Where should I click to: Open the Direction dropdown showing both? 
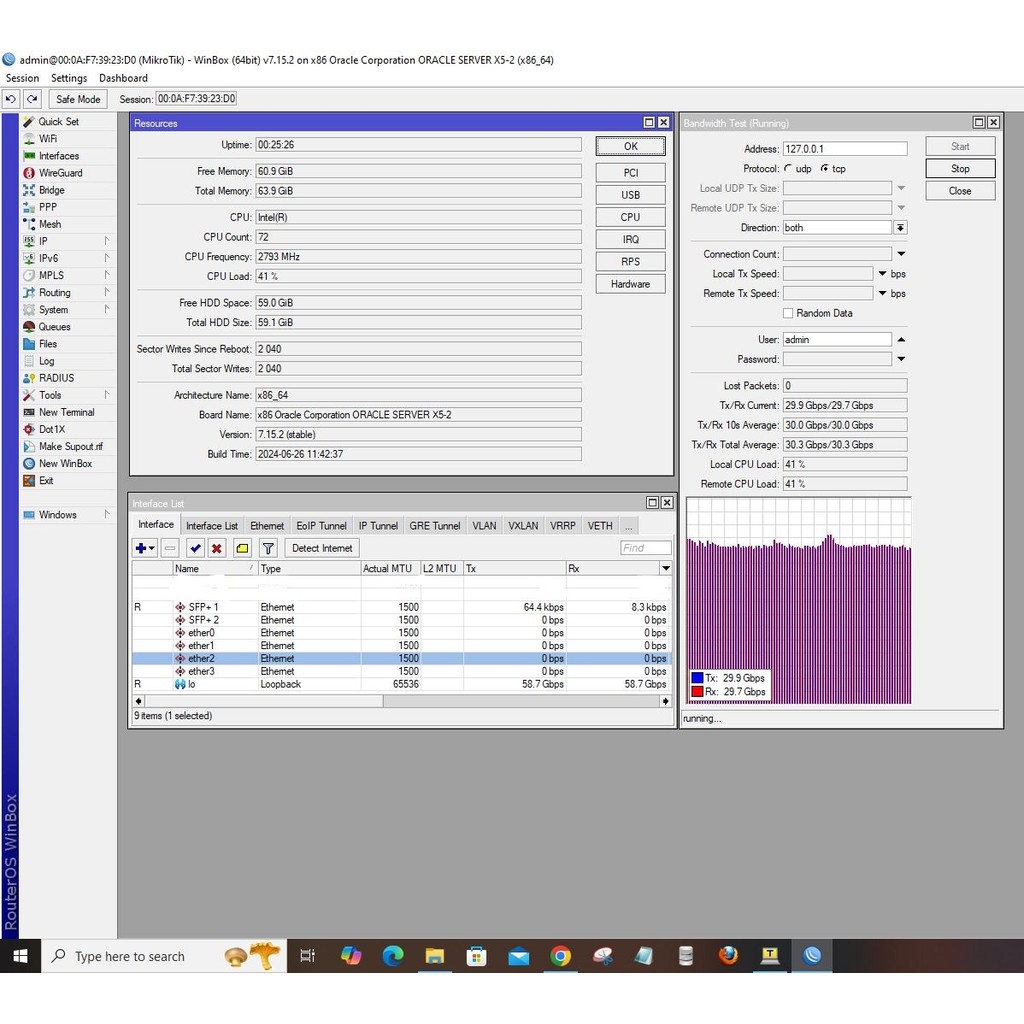coord(900,228)
